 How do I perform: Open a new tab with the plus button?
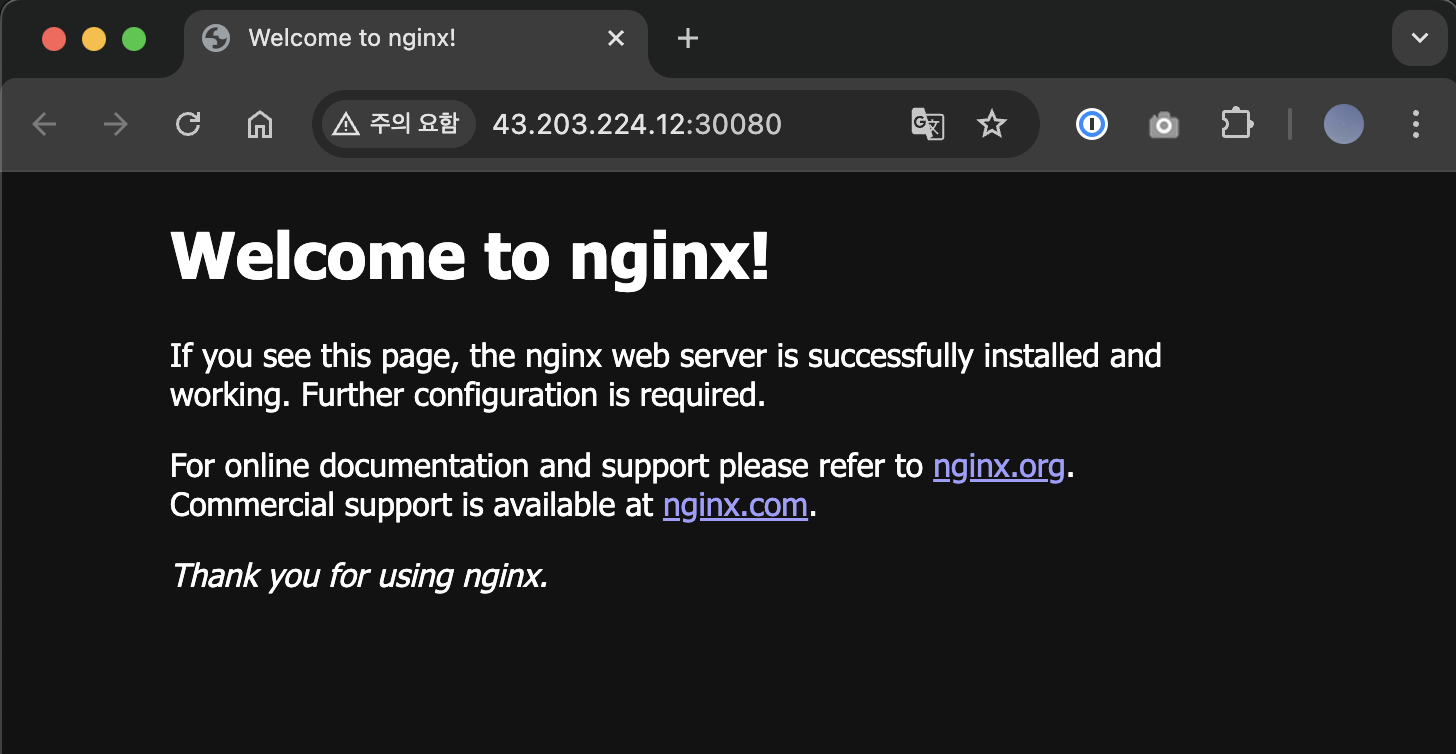point(687,38)
